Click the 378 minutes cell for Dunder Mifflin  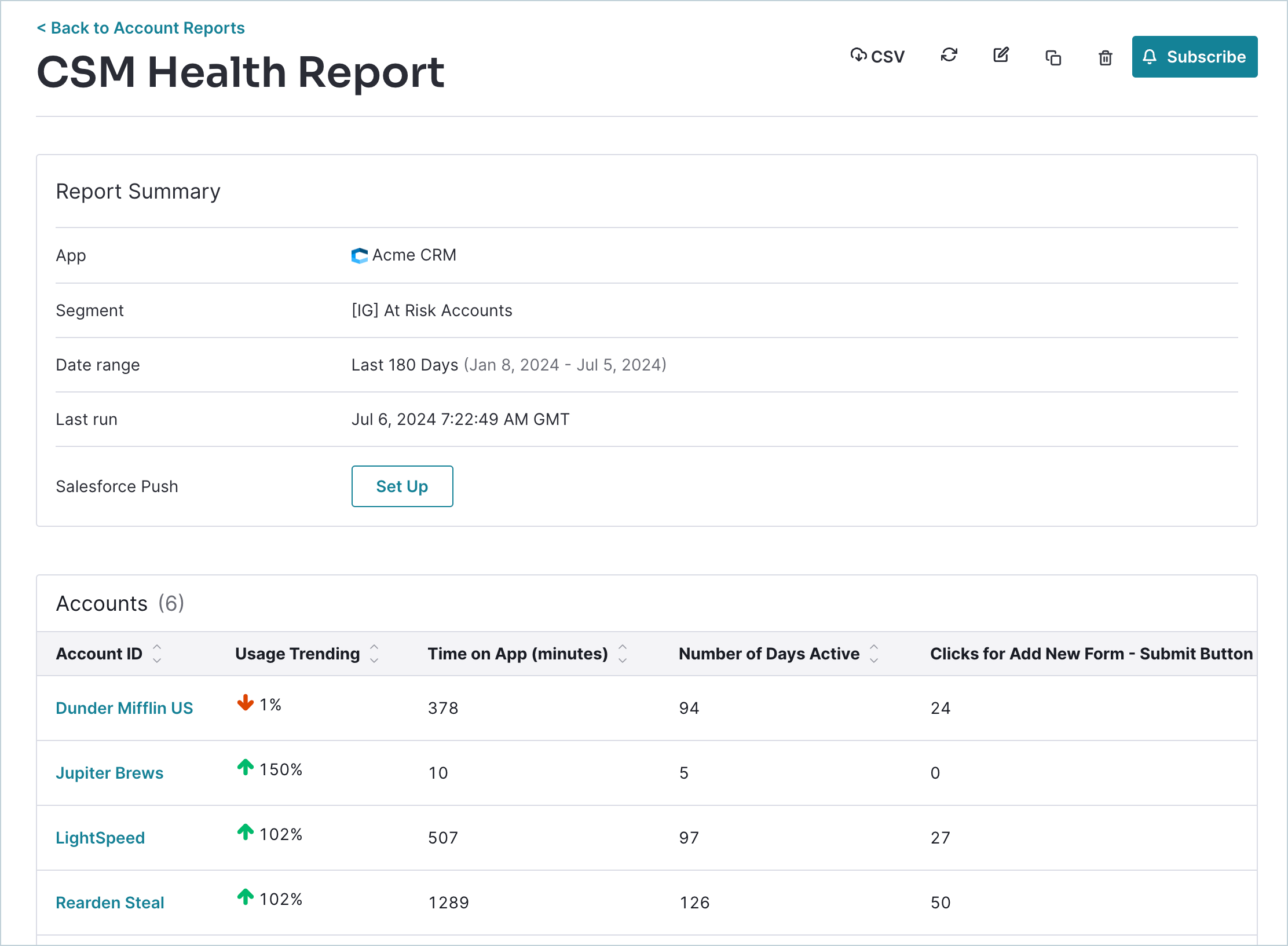443,708
